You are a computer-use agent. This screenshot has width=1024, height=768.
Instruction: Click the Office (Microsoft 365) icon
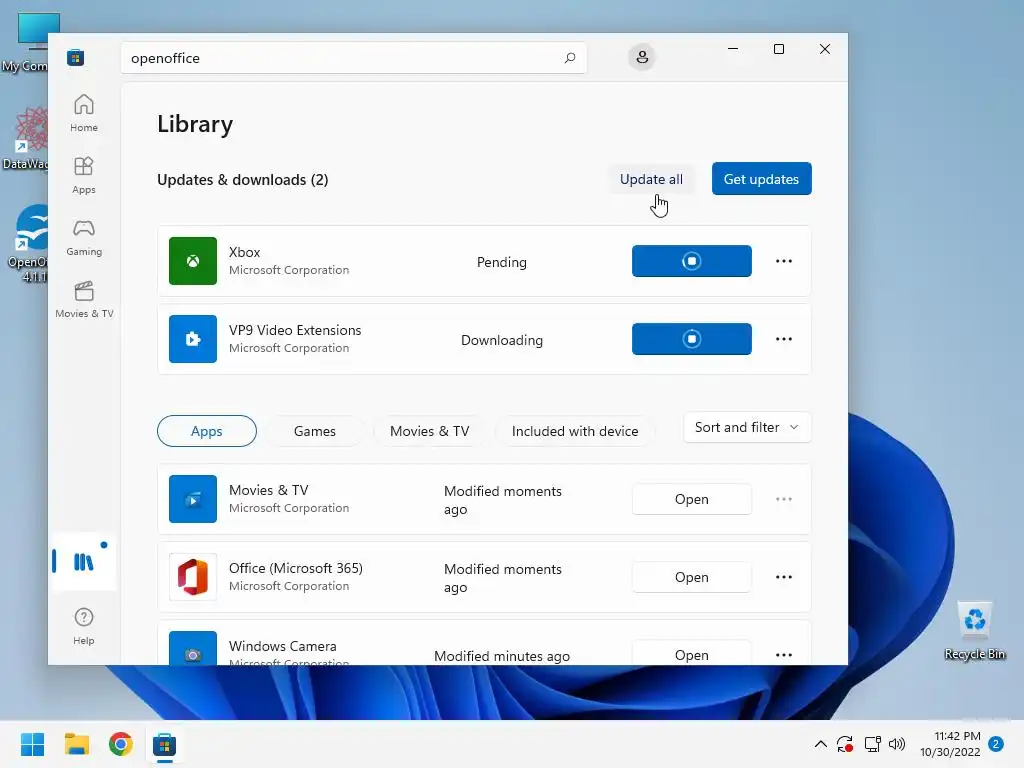click(193, 577)
